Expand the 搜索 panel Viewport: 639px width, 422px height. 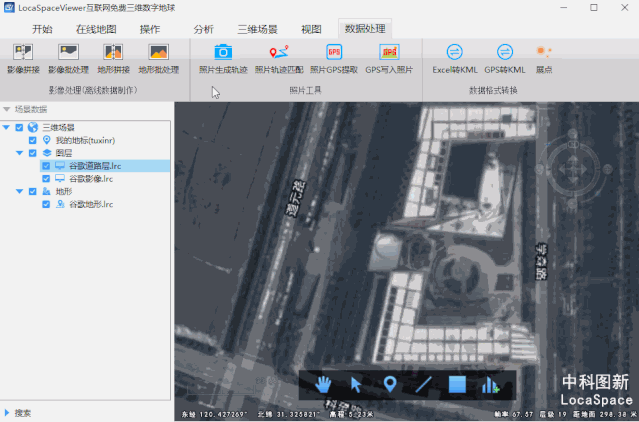pos(7,413)
